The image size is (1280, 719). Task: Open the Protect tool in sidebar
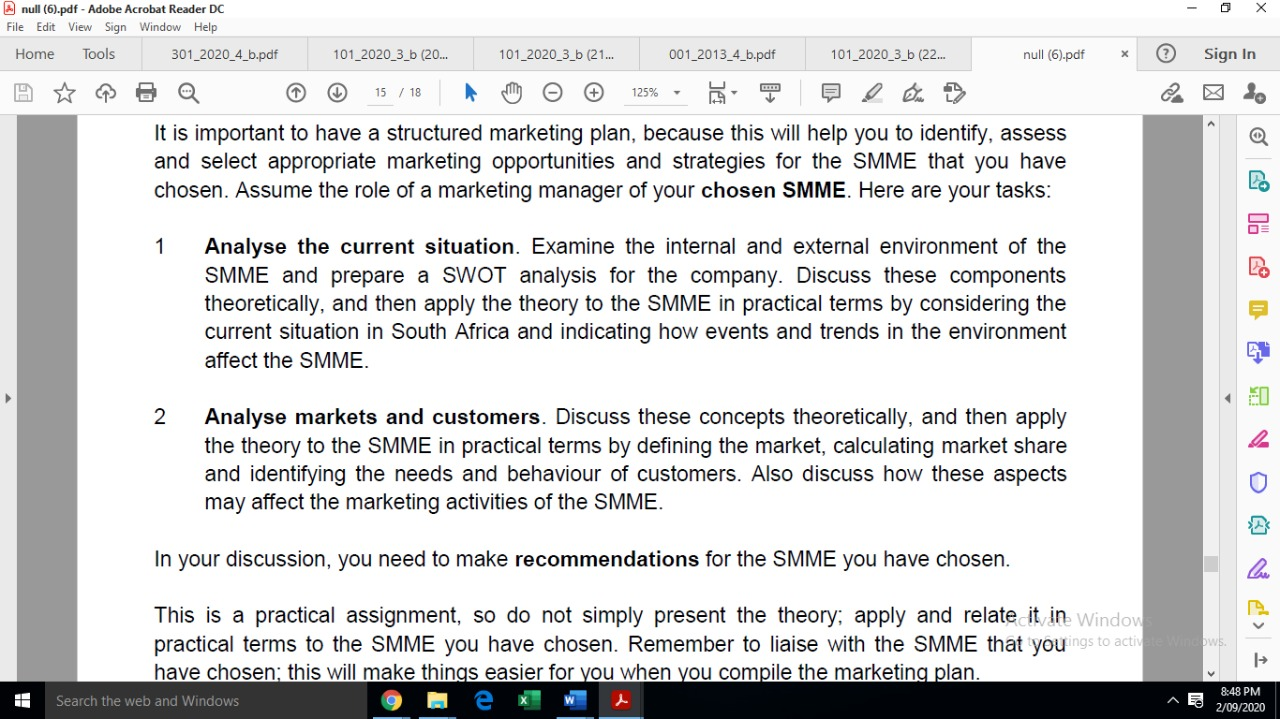coord(1258,482)
